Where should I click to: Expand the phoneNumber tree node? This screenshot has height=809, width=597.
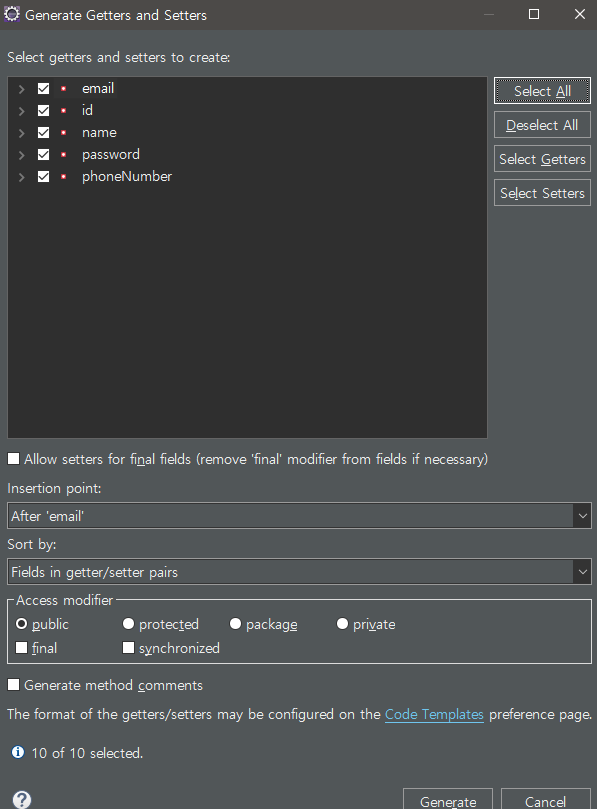pyautogui.click(x=21, y=177)
